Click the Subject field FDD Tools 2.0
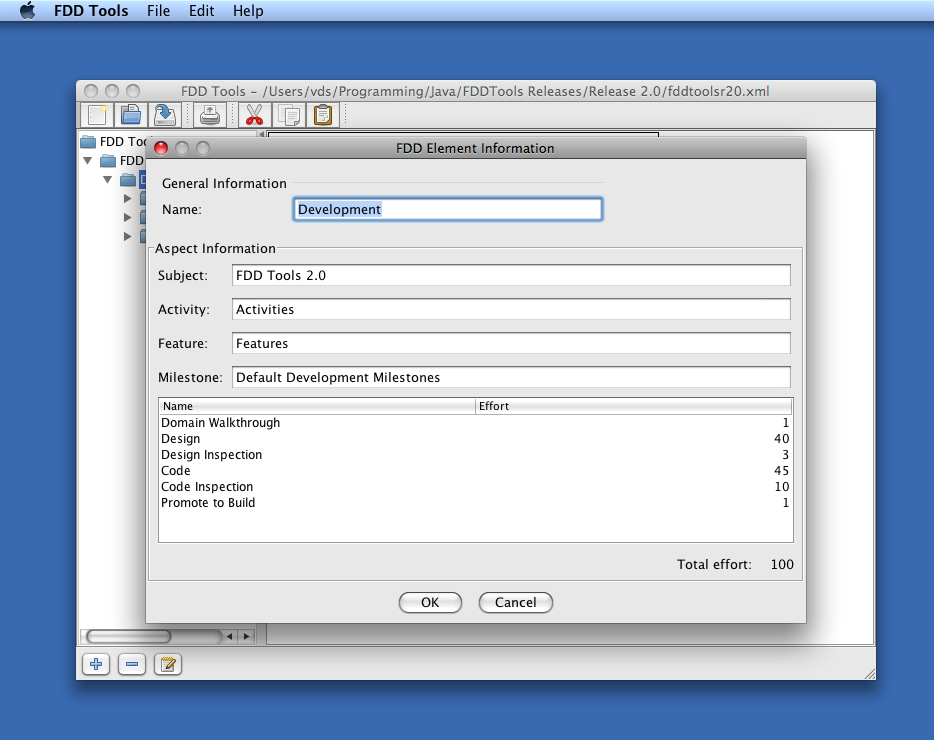The height and width of the screenshot is (740, 934). (x=511, y=275)
